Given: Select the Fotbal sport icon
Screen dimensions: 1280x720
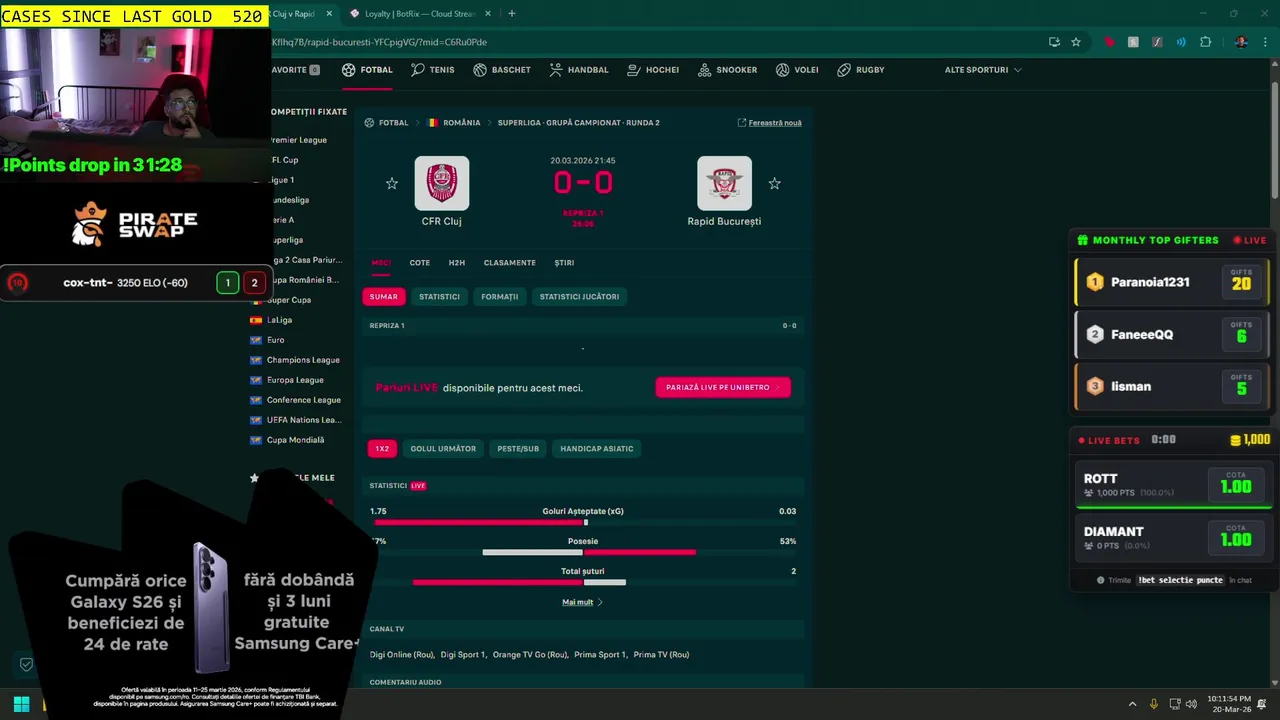Looking at the screenshot, I should [348, 70].
